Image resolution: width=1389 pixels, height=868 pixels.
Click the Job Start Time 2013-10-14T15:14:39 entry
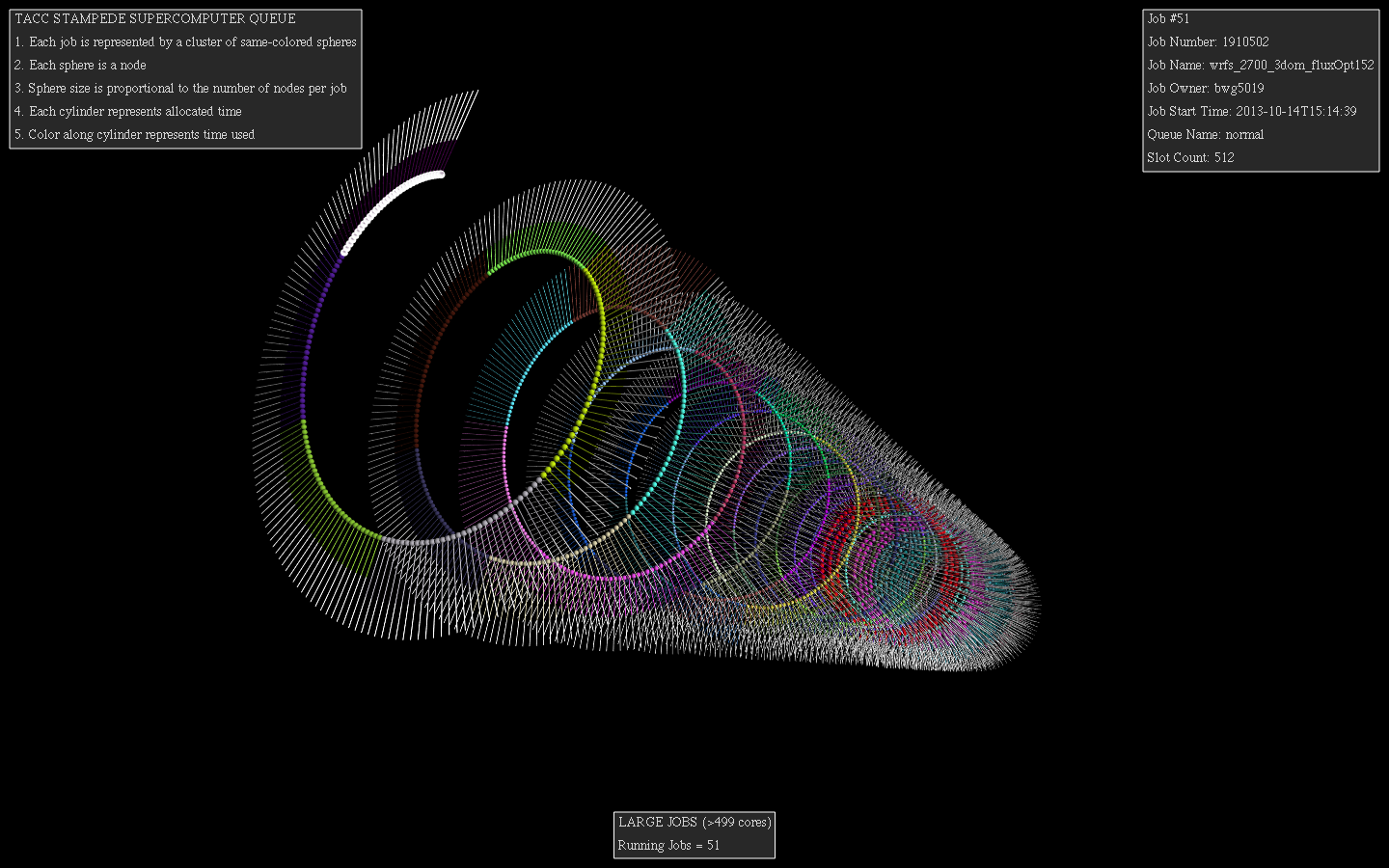point(1252,111)
